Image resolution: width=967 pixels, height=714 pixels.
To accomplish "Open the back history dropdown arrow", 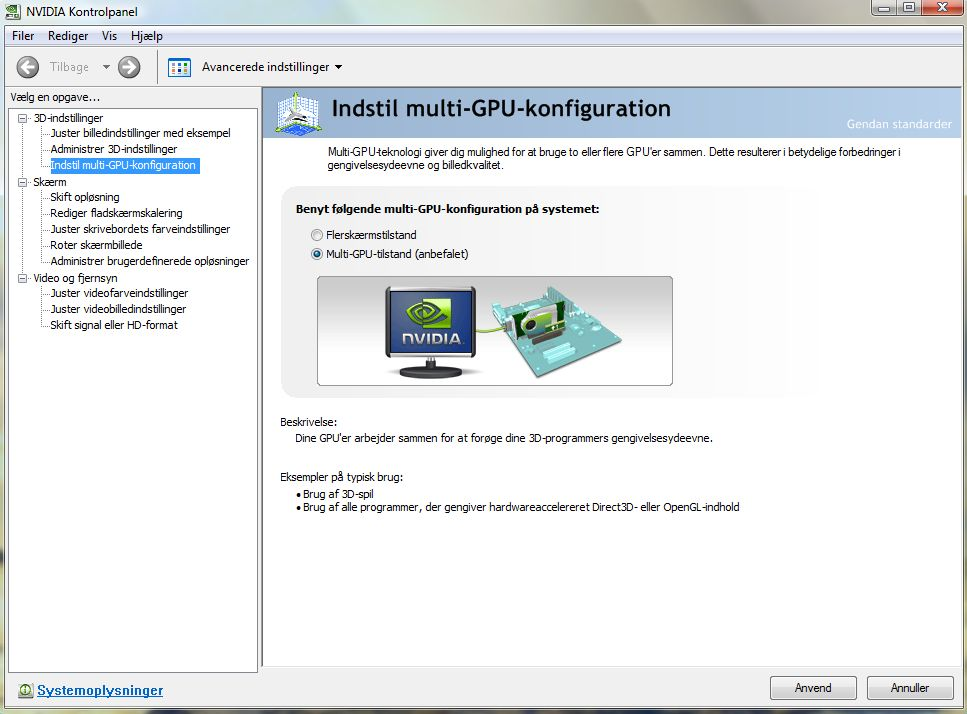I will pos(106,67).
